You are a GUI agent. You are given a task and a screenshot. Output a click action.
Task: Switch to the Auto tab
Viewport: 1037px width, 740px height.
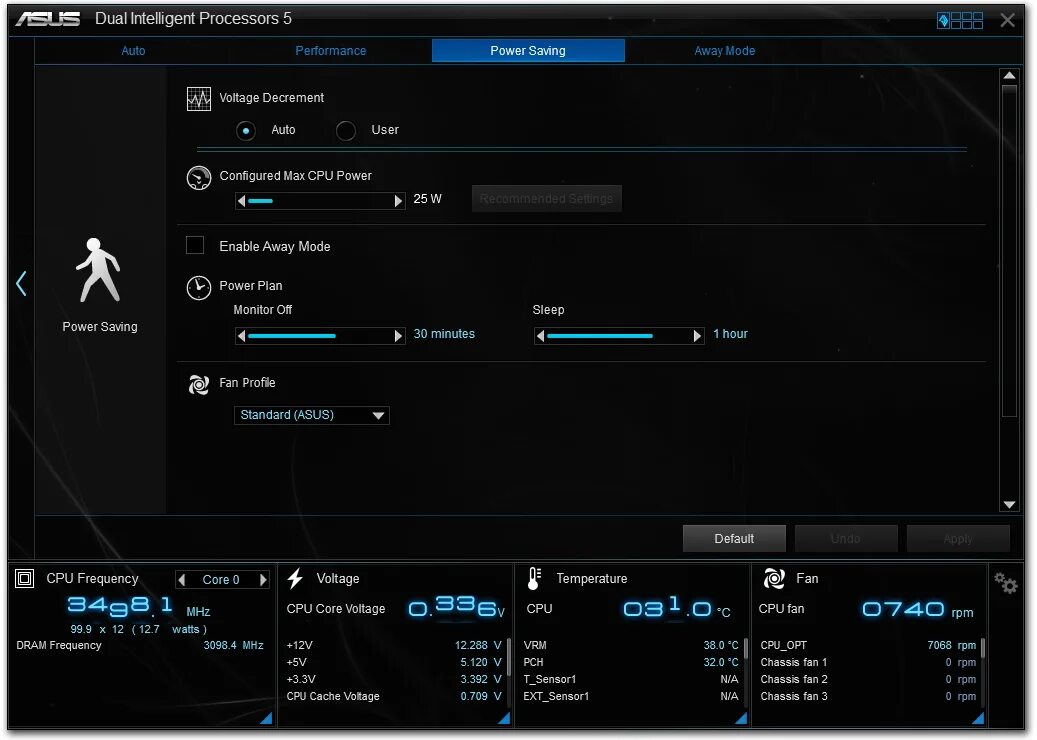[x=133, y=51]
